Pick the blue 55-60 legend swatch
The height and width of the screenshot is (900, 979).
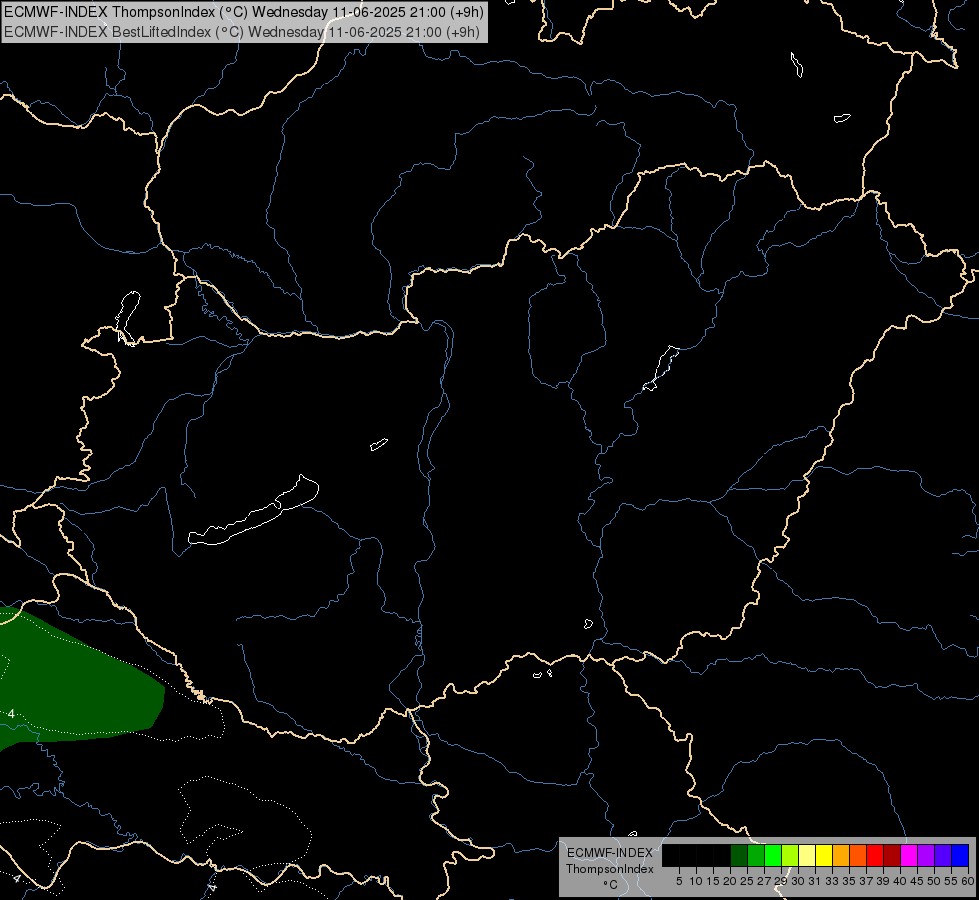coord(960,856)
